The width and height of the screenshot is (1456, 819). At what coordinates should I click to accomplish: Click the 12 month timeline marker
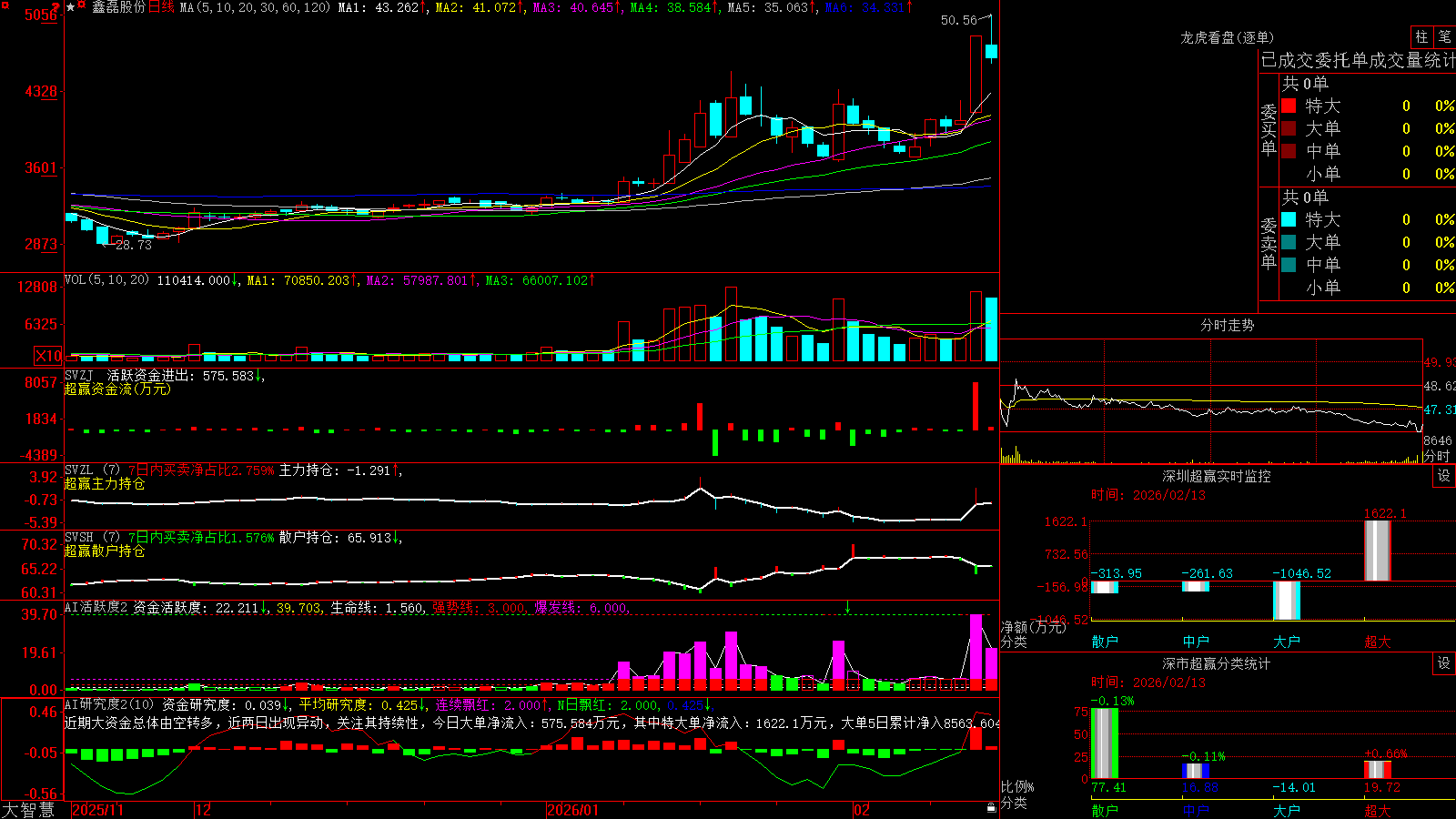204,810
